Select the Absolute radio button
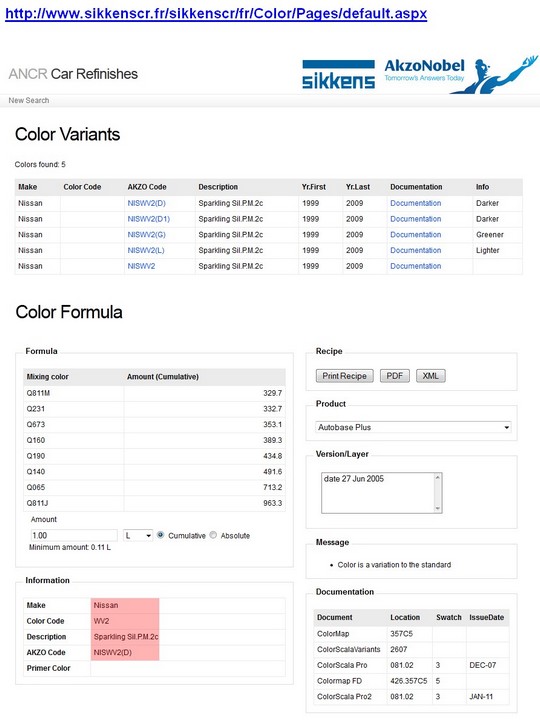The image size is (540, 726). tap(213, 535)
